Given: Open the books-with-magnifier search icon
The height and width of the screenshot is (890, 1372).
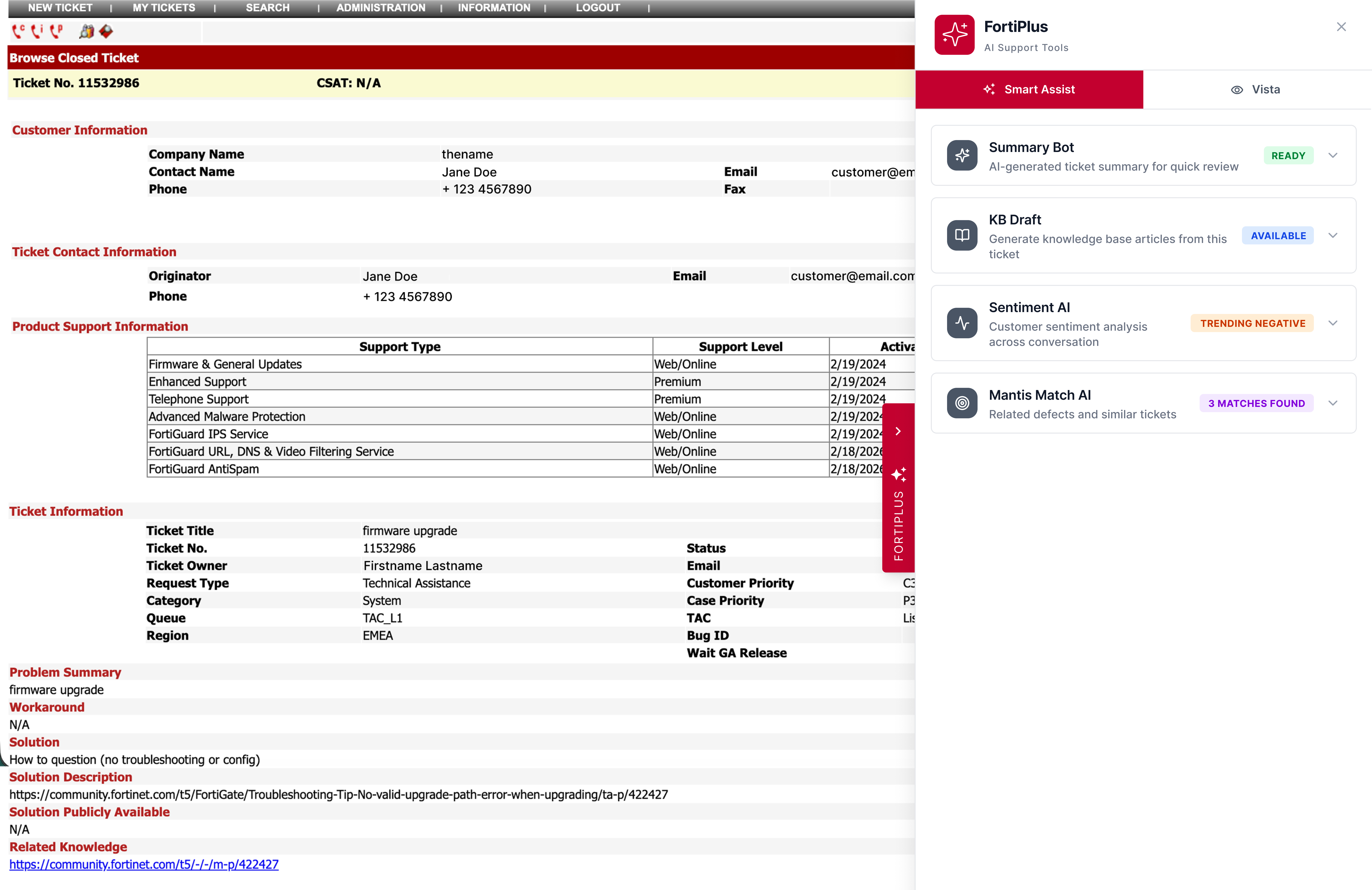Looking at the screenshot, I should 86,31.
